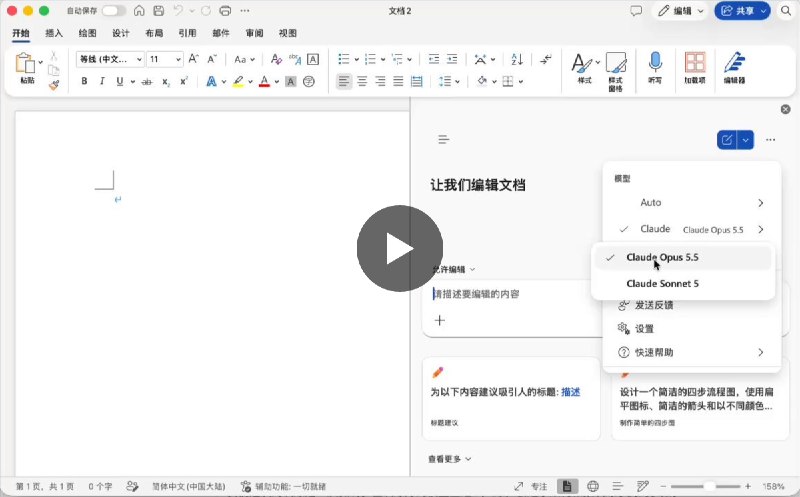Expand the 查看更多 suggestions list
Image resolution: width=800 pixels, height=497 pixels.
point(449,459)
